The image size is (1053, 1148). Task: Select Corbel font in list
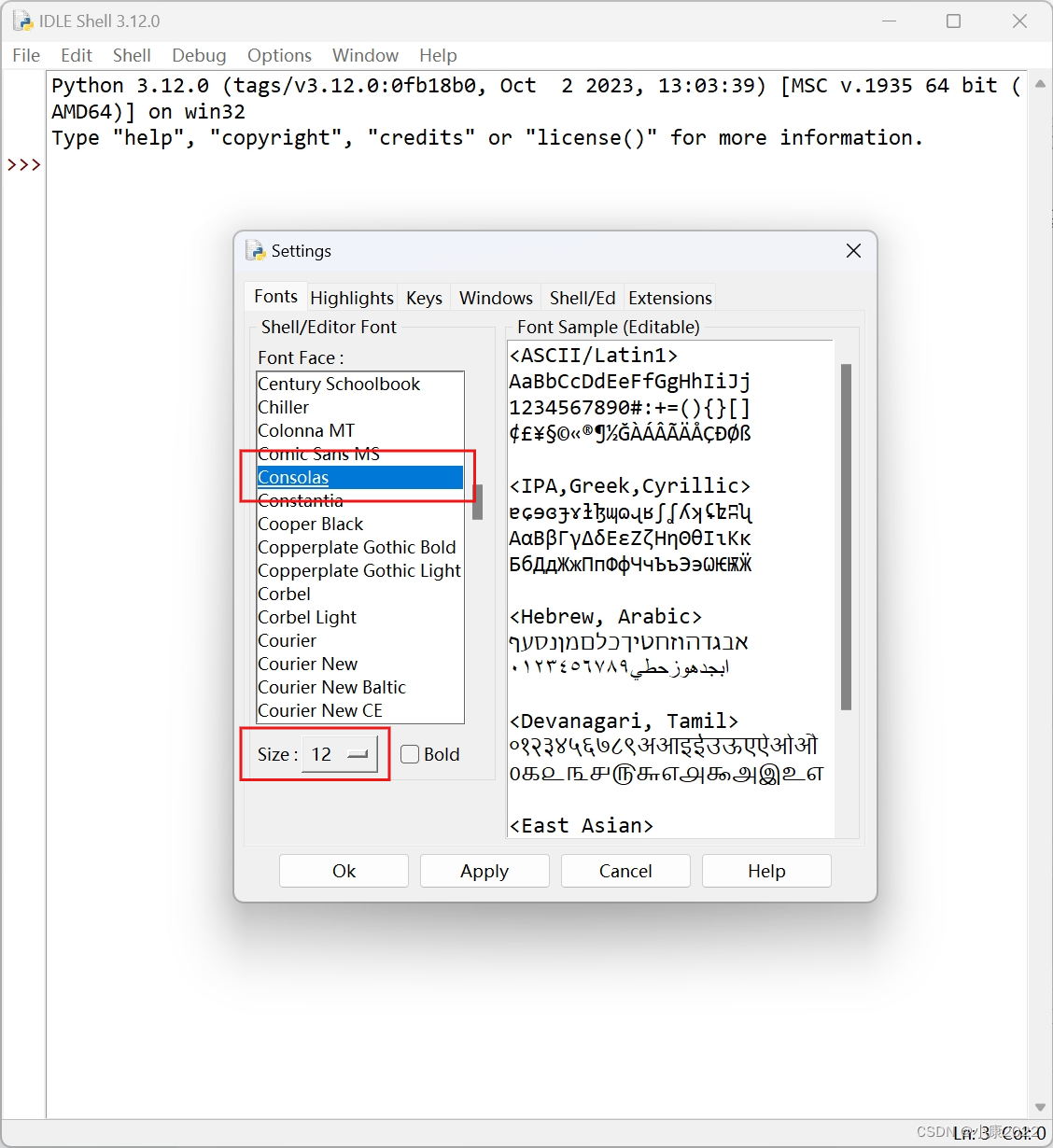pyautogui.click(x=359, y=594)
